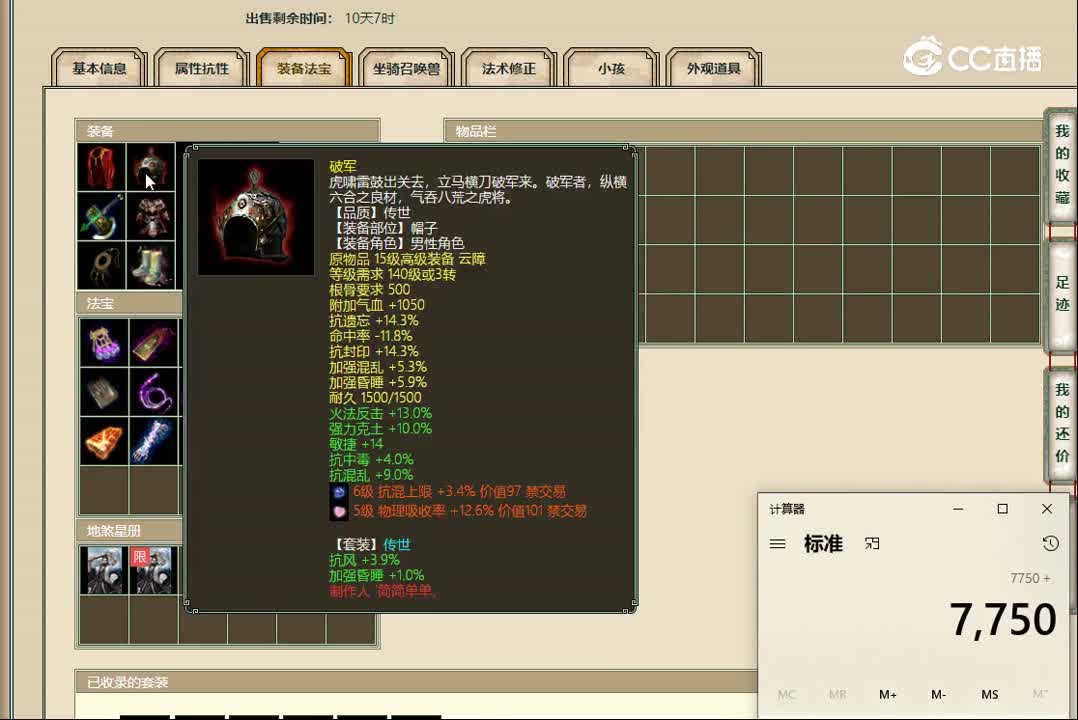This screenshot has width=1078, height=720.
Task: Open calculator history with the clock icon
Action: pos(1049,543)
